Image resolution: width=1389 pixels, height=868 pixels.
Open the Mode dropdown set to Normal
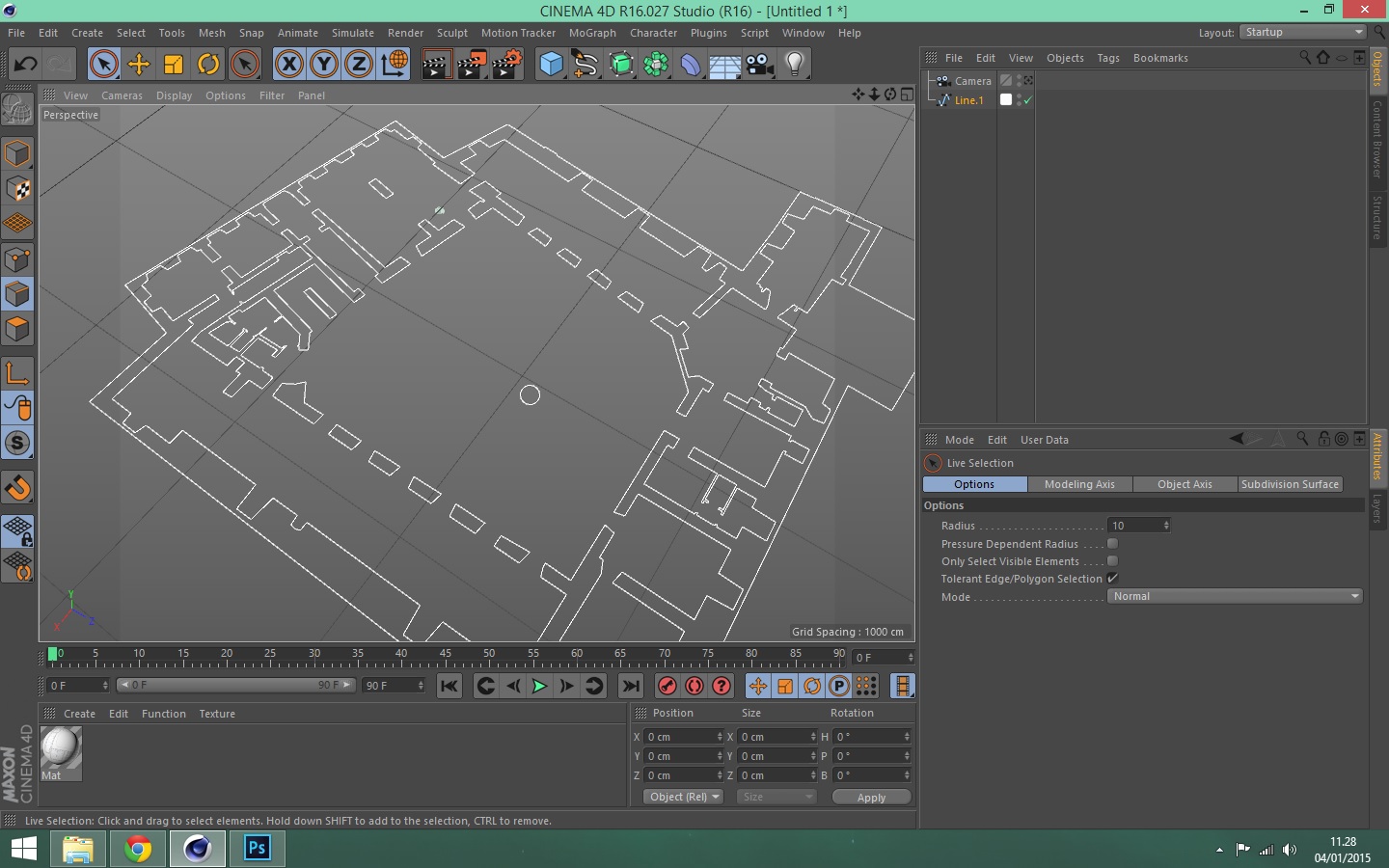(x=1234, y=596)
